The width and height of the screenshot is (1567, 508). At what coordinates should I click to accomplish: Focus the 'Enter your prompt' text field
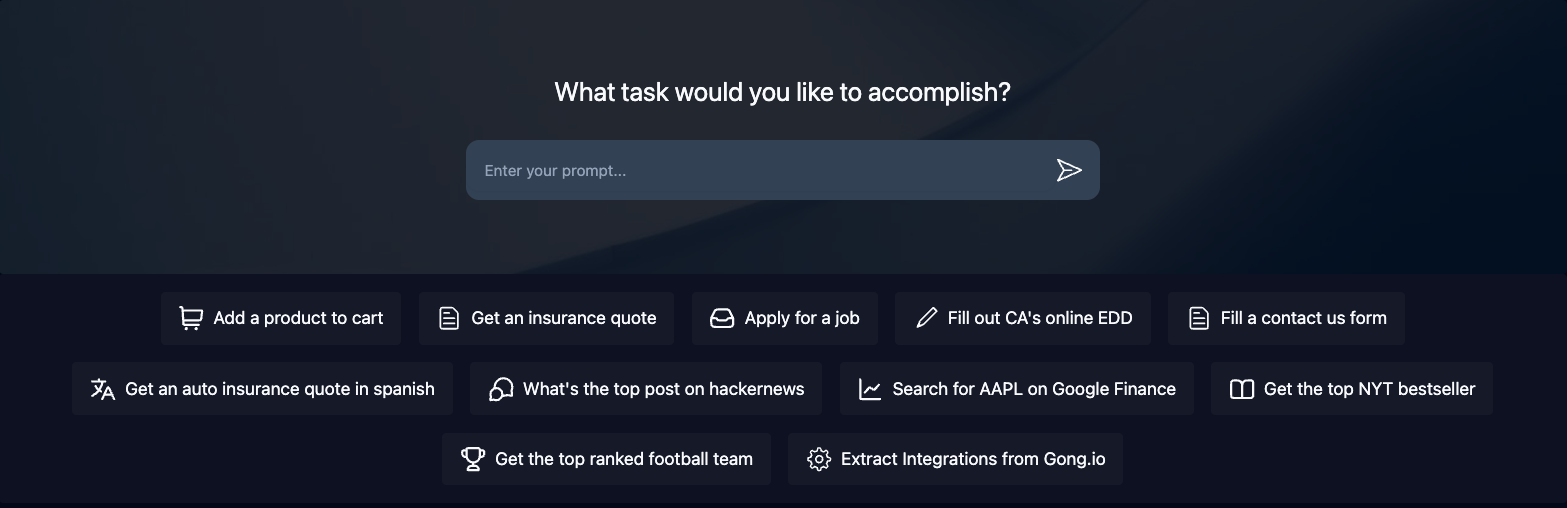(x=760, y=170)
